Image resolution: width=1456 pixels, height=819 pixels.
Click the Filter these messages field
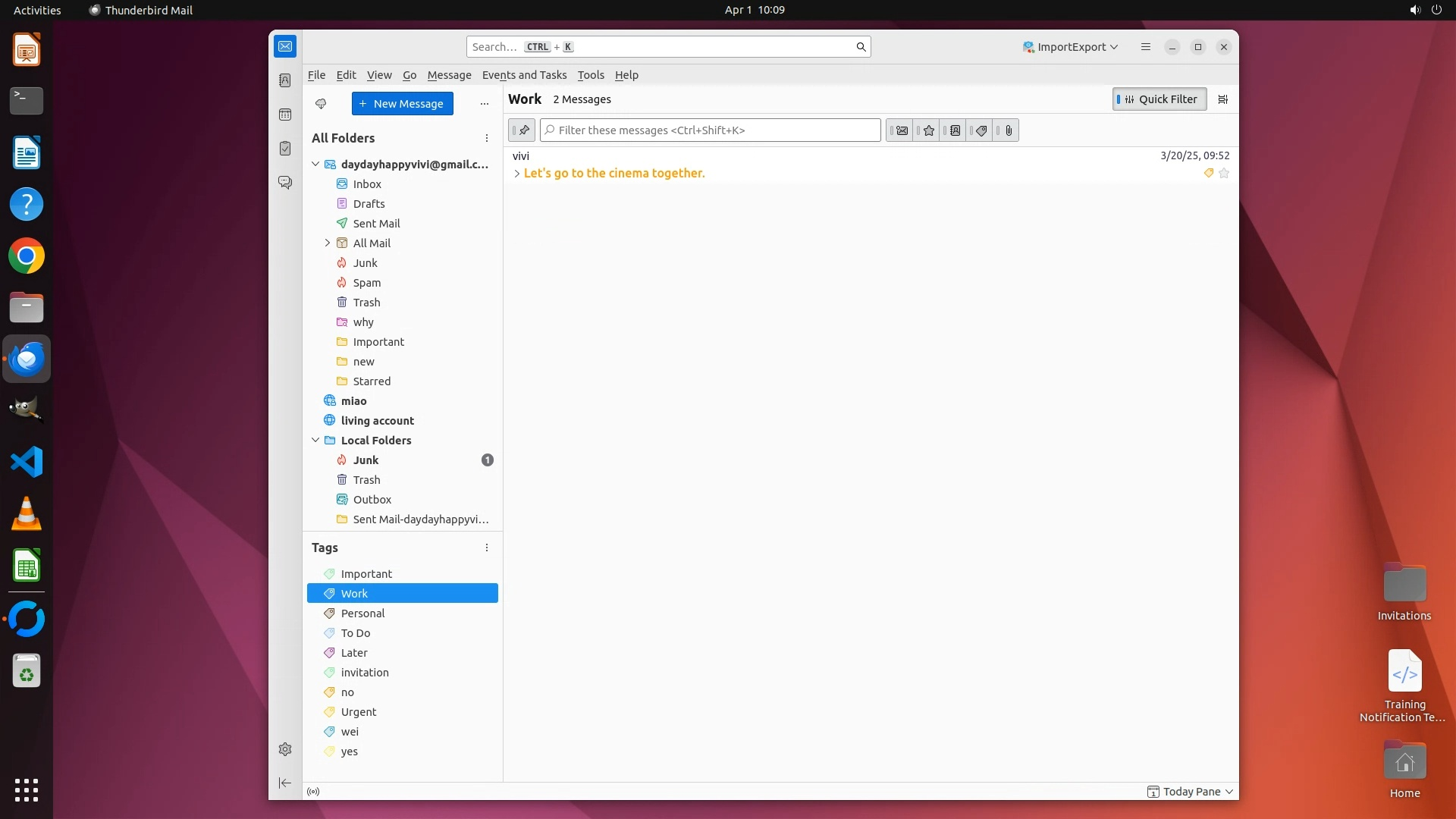[710, 130]
